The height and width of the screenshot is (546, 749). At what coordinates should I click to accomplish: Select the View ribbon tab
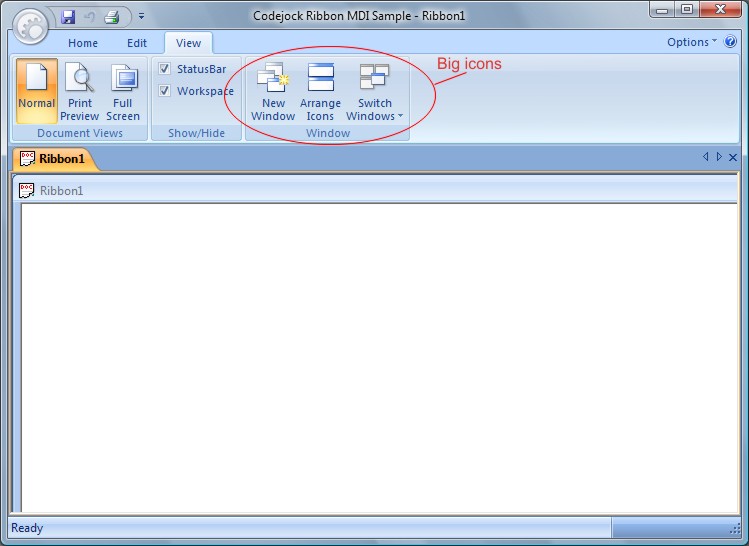pos(188,43)
